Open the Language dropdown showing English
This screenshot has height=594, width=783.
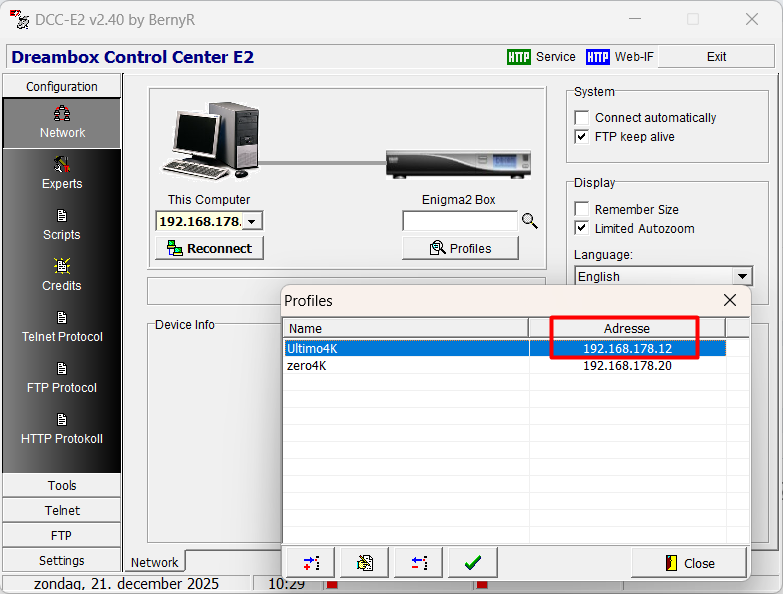(742, 277)
